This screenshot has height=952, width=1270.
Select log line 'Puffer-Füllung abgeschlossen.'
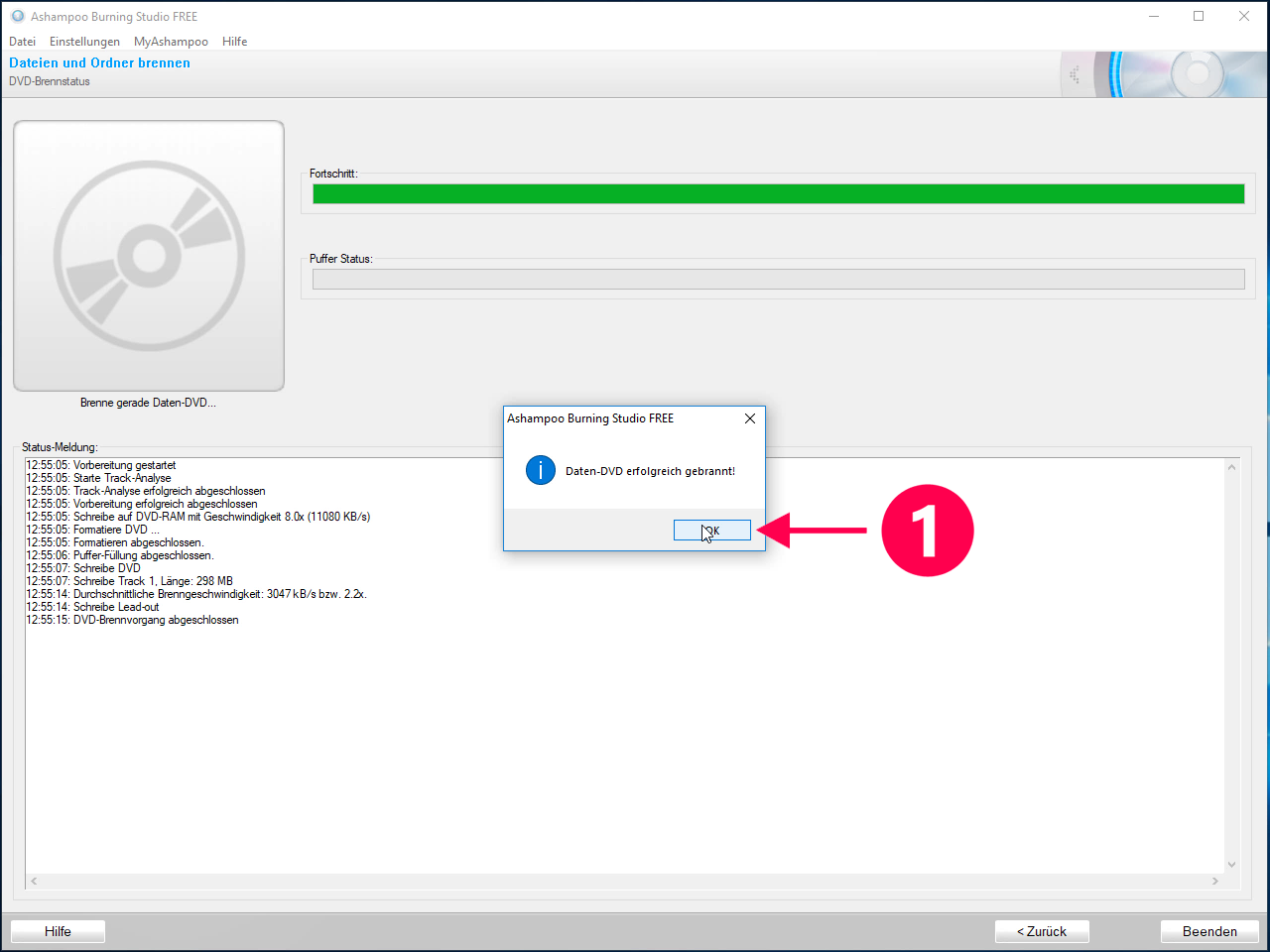tap(120, 555)
